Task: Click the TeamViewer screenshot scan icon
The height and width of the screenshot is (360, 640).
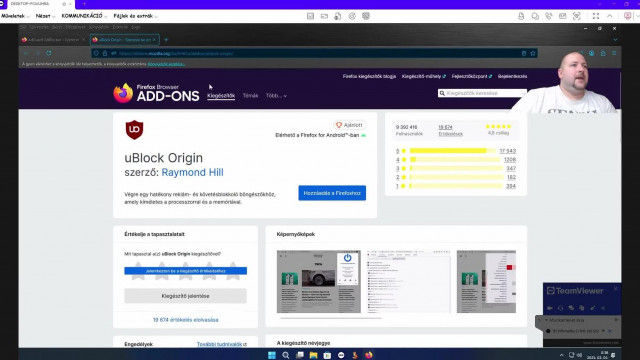Action: [x=576, y=16]
